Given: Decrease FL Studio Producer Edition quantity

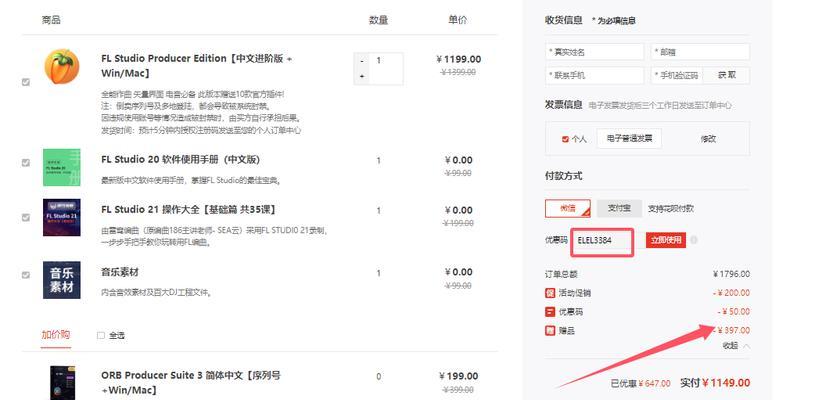Looking at the screenshot, I should click(362, 61).
